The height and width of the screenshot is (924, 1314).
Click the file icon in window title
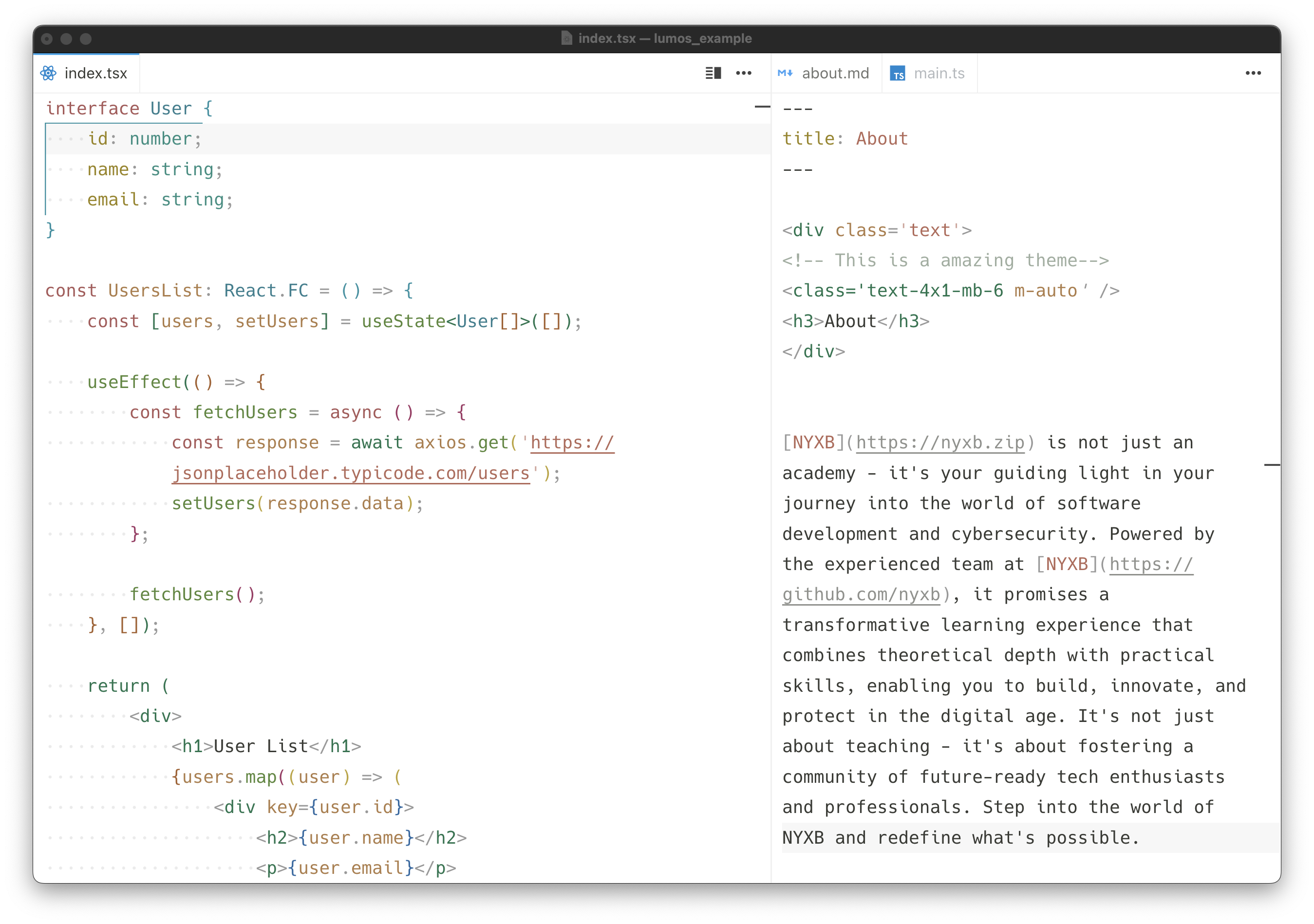(x=566, y=38)
